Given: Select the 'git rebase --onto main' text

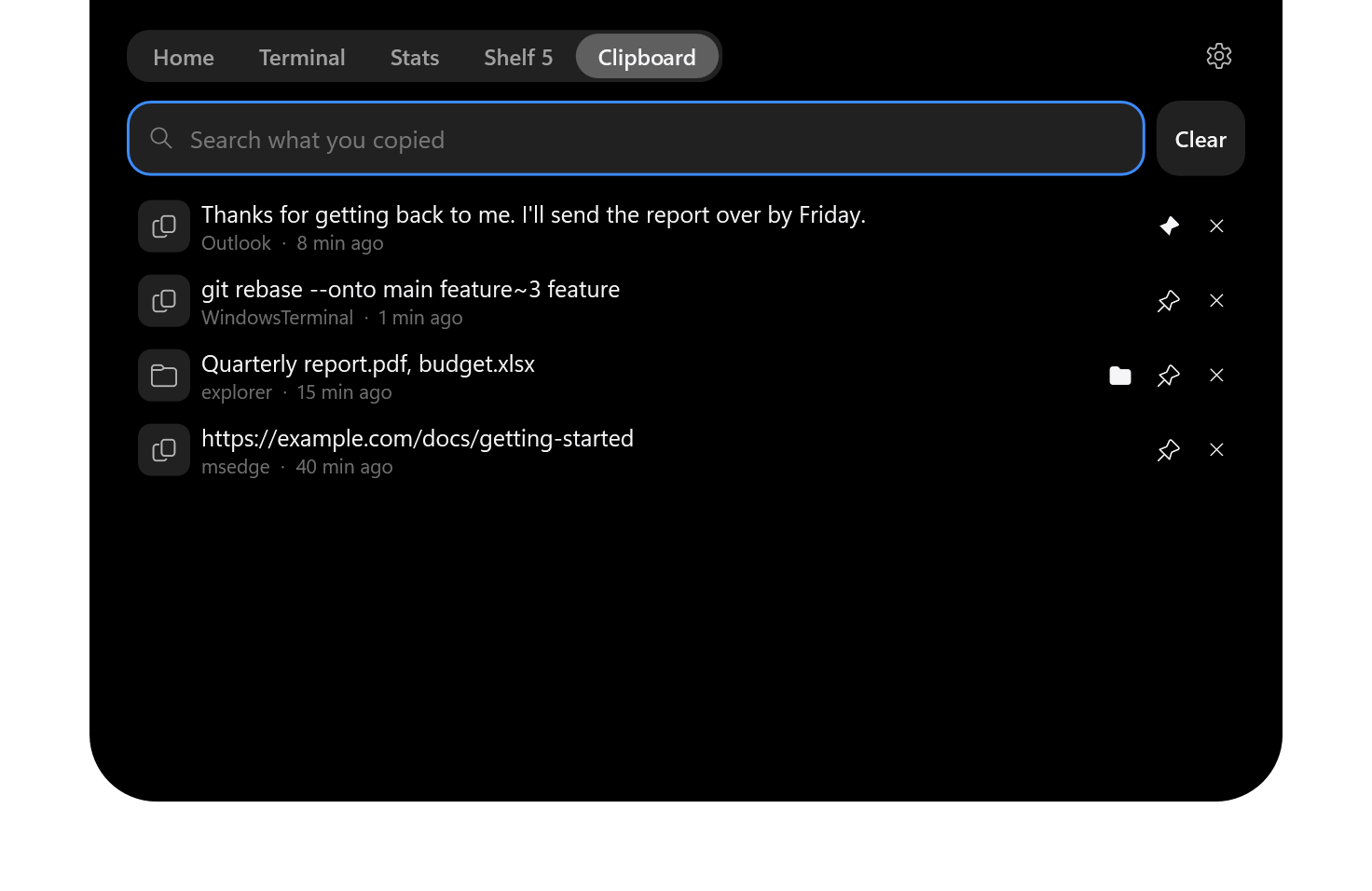Looking at the screenshot, I should click(x=410, y=290).
